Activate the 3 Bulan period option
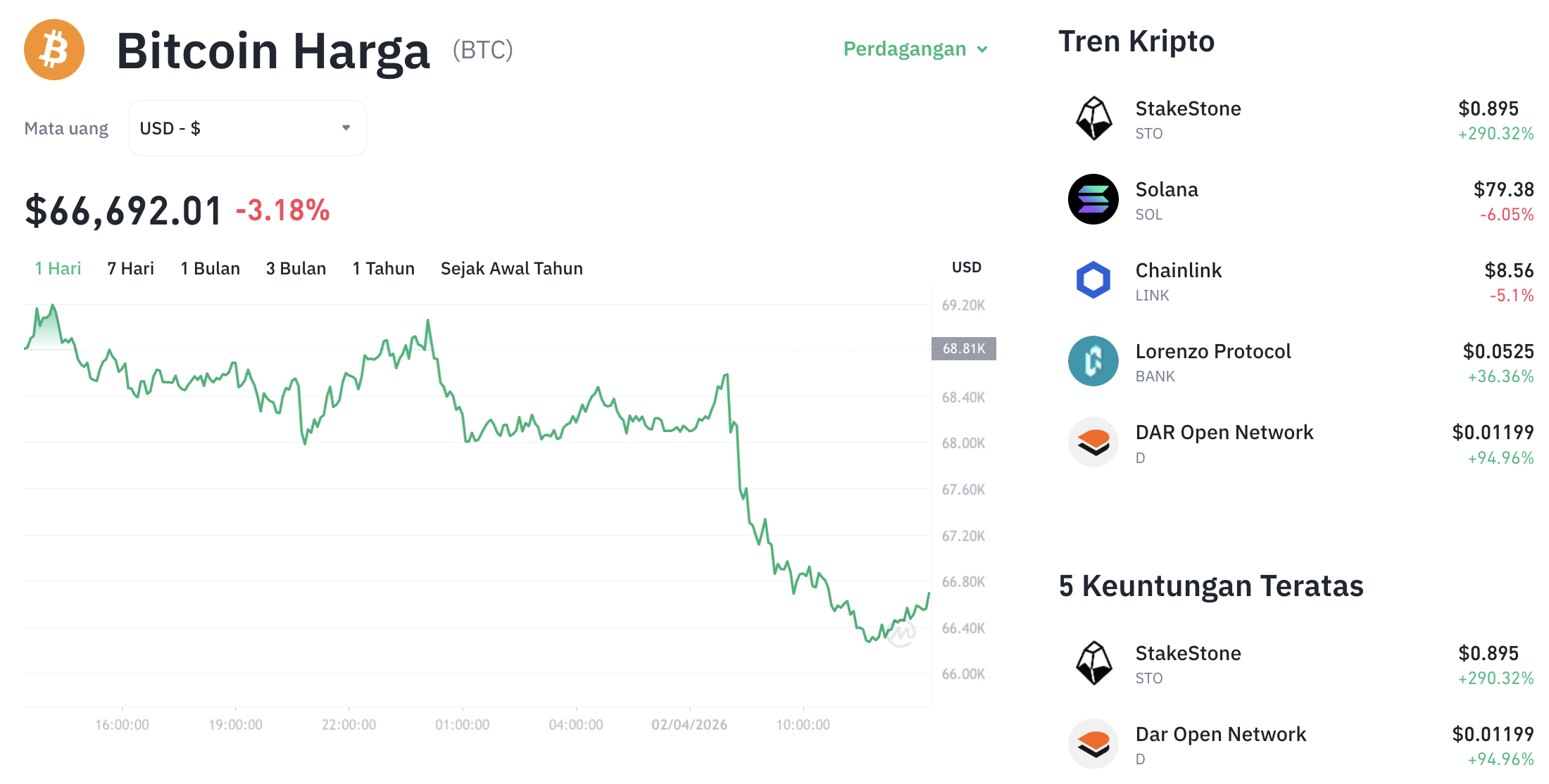This screenshot has height=784, width=1549. point(296,268)
